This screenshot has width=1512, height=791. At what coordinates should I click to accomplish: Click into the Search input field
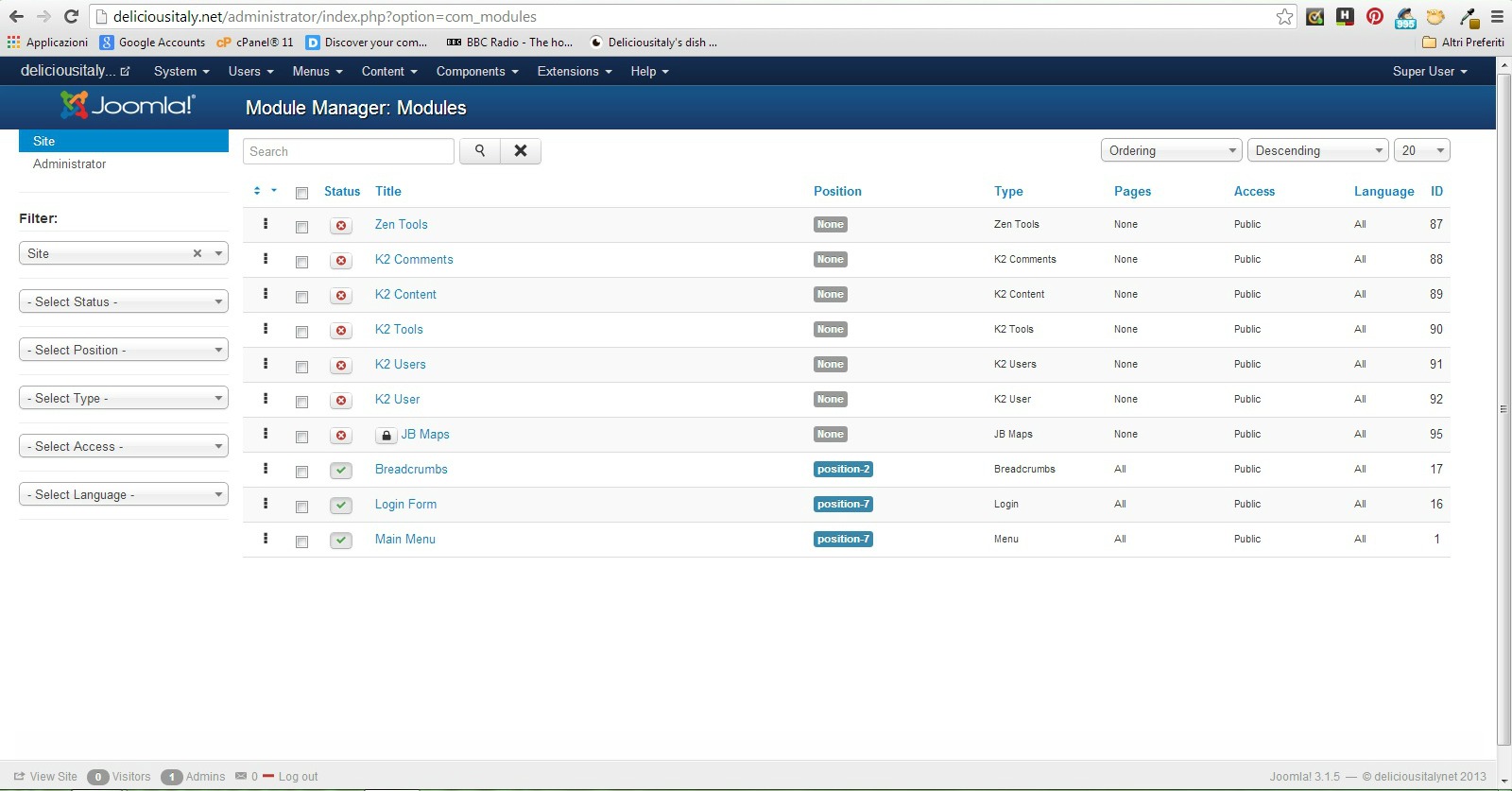click(x=349, y=151)
